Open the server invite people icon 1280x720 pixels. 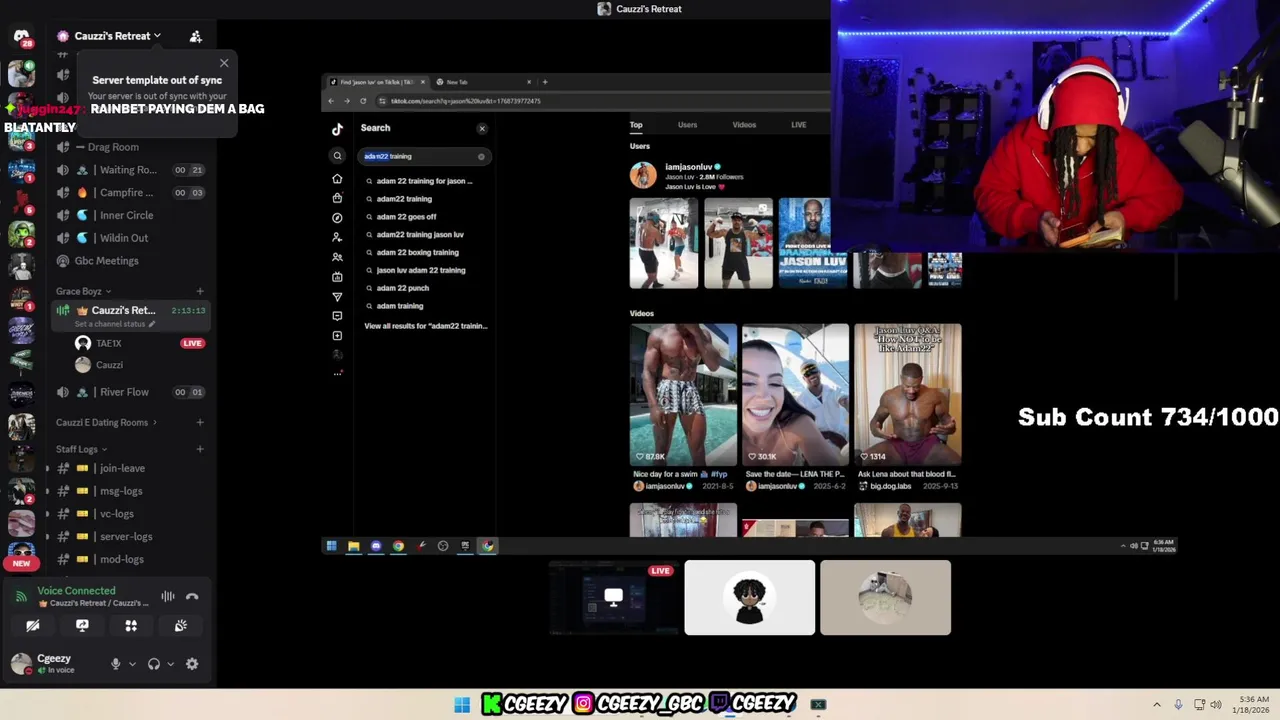pyautogui.click(x=196, y=36)
